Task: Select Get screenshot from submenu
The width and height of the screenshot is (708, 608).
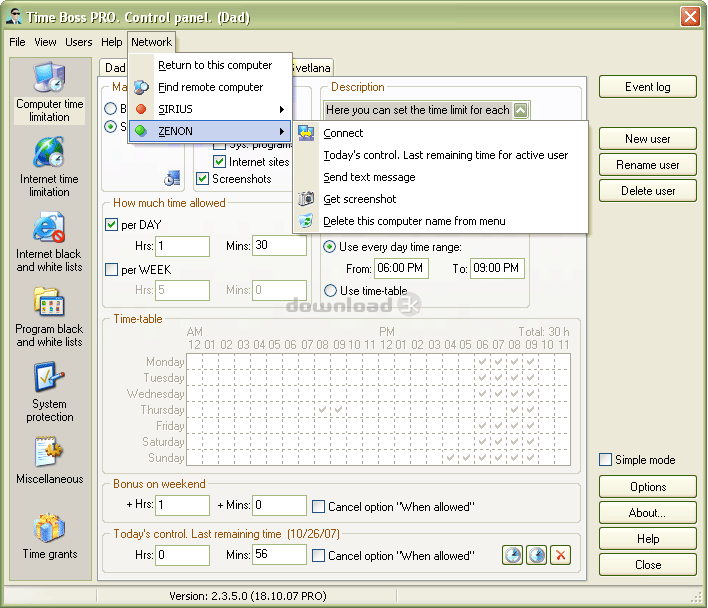Action: click(x=360, y=199)
